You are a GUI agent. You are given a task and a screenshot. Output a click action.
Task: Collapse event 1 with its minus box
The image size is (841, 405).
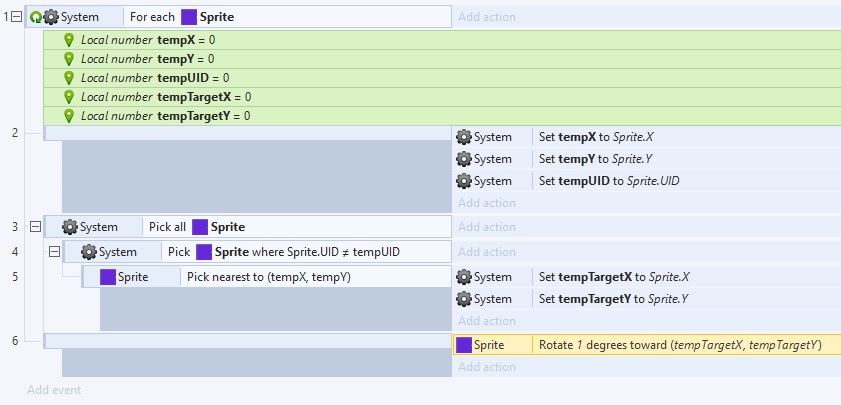click(17, 17)
